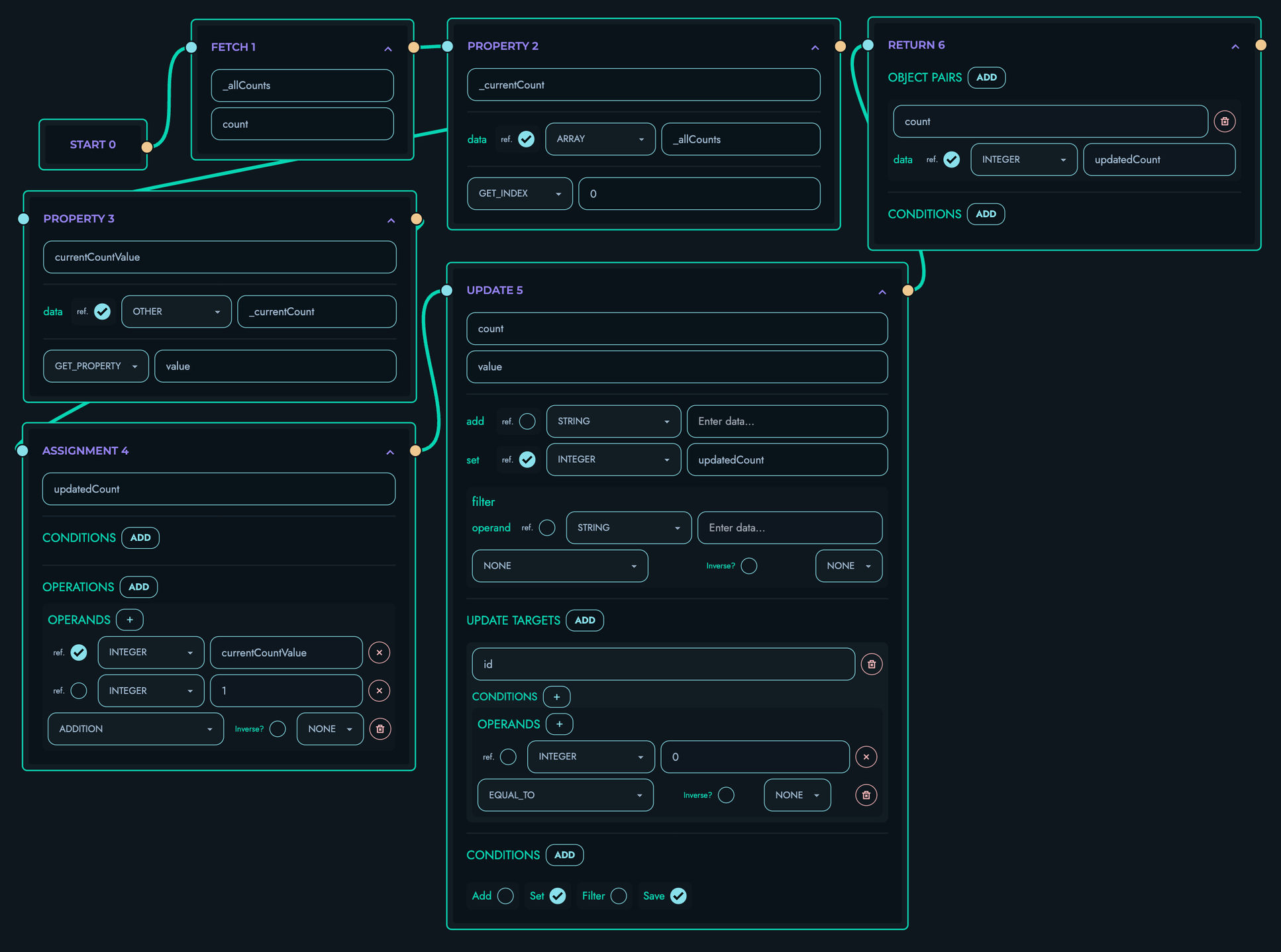Image resolution: width=1281 pixels, height=952 pixels.
Task: Click the PROPERTY 3 output connector
Action: coord(417,219)
